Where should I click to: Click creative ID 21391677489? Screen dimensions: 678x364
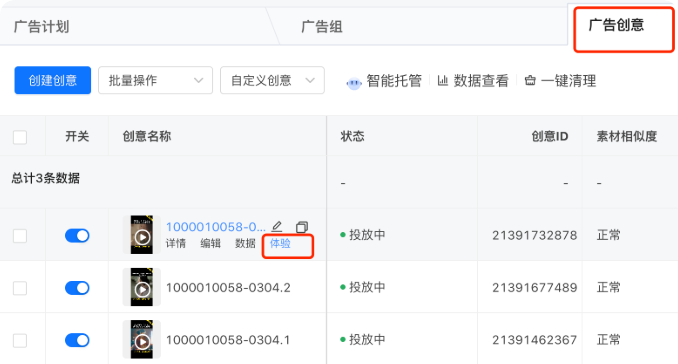pyautogui.click(x=535, y=288)
